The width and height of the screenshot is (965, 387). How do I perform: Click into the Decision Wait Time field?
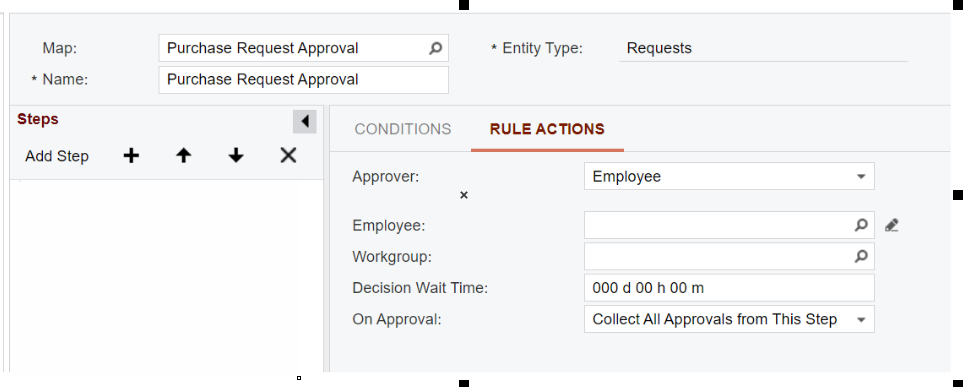pyautogui.click(x=729, y=287)
